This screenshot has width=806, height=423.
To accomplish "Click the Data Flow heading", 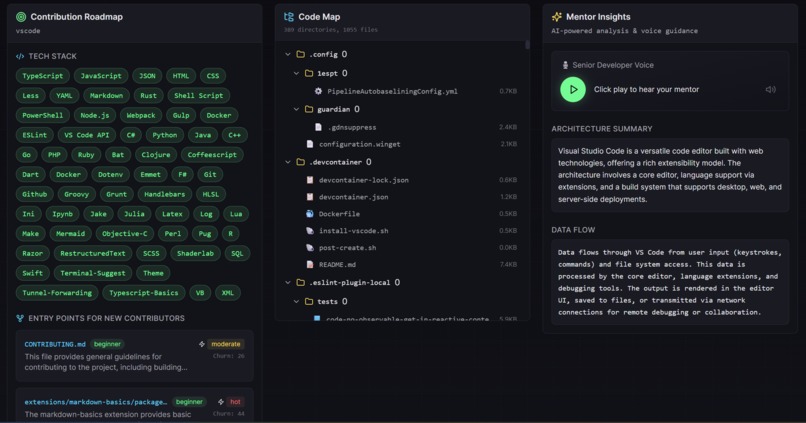I will pyautogui.click(x=573, y=230).
